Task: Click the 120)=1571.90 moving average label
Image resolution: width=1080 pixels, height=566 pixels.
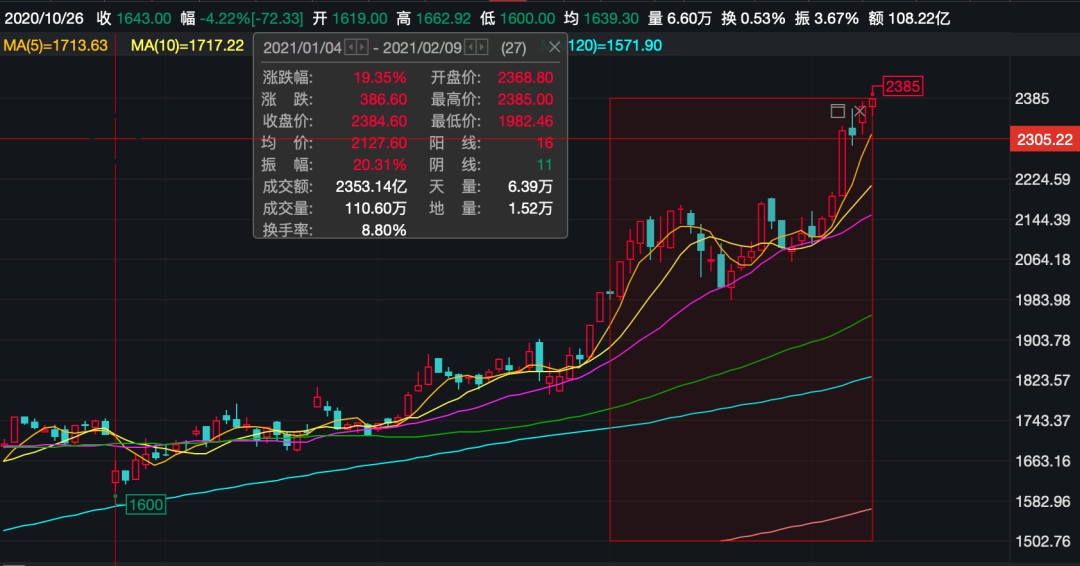Action: 614,45
